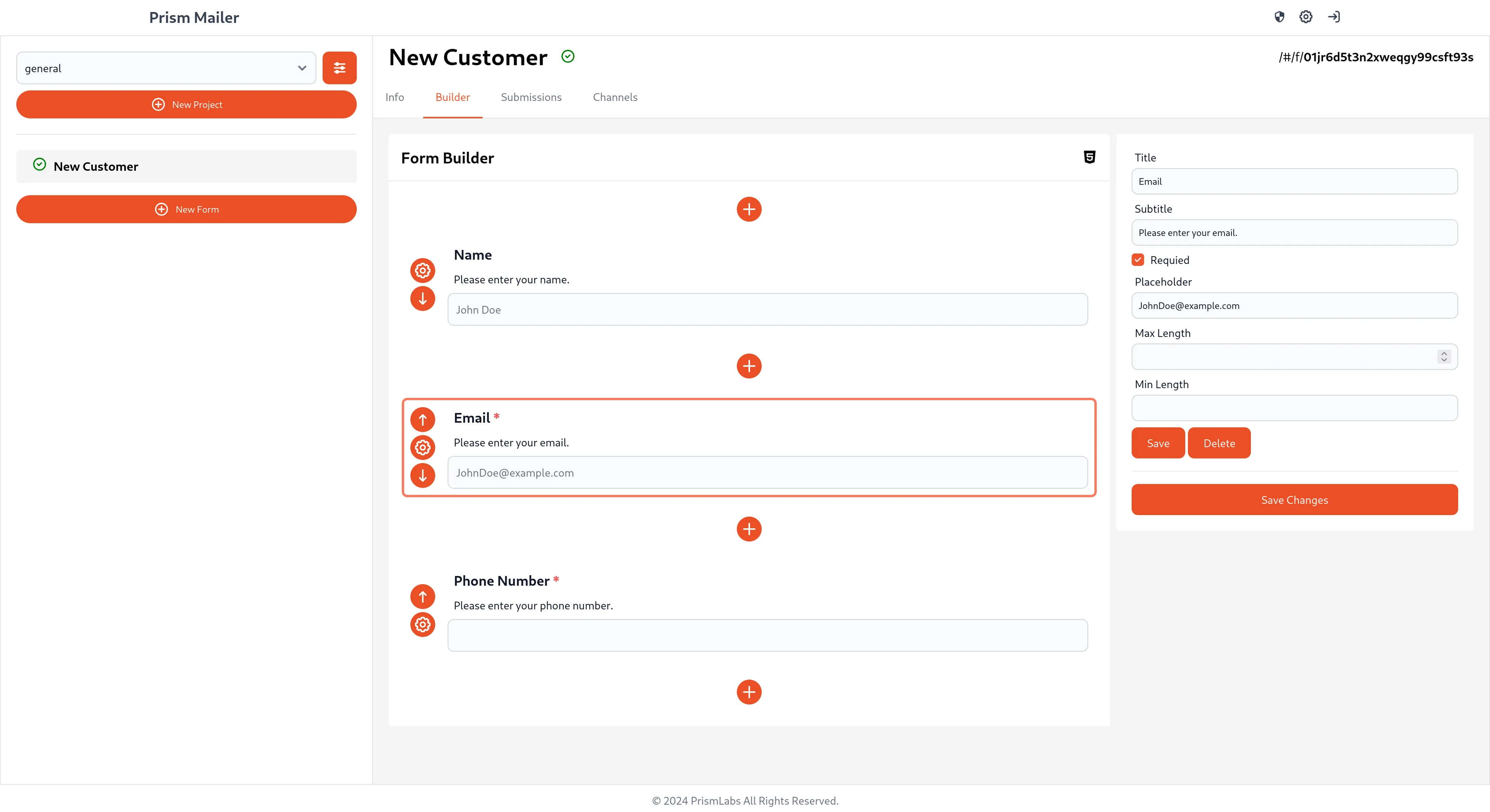Switch to the Submissions tab

531,97
